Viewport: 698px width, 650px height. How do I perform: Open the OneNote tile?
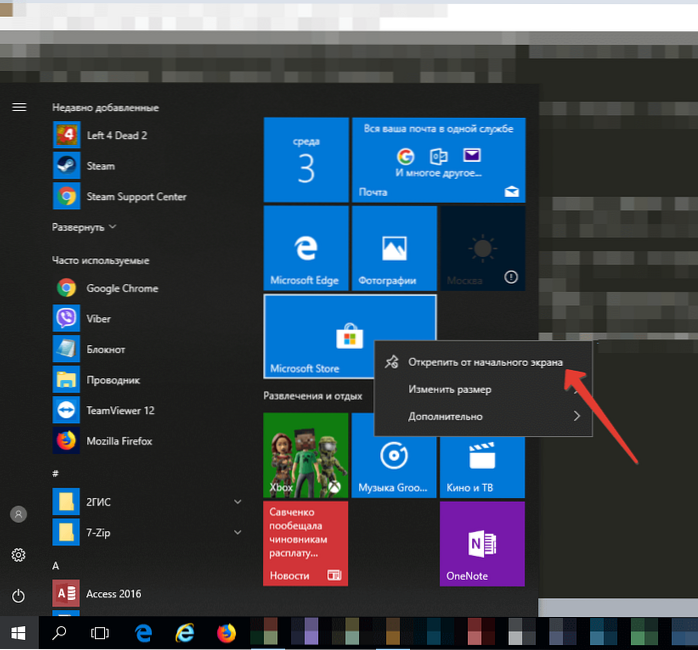coord(482,543)
